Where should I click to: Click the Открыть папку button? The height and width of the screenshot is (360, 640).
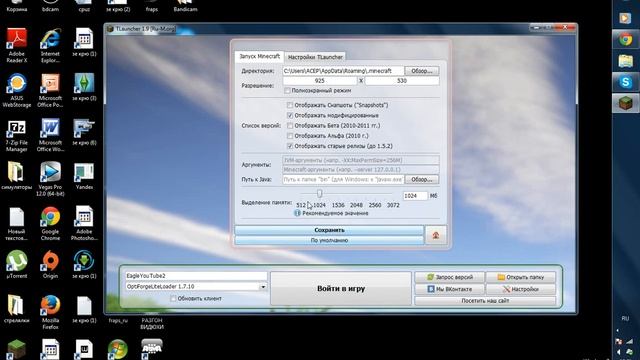521,277
